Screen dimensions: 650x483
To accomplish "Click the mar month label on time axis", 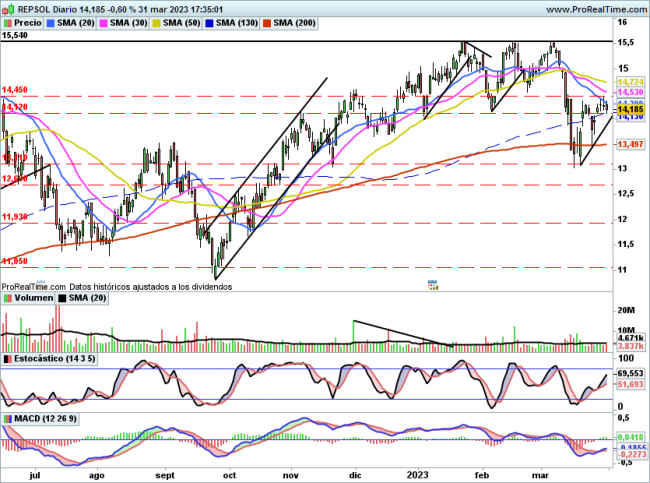I will pos(540,475).
